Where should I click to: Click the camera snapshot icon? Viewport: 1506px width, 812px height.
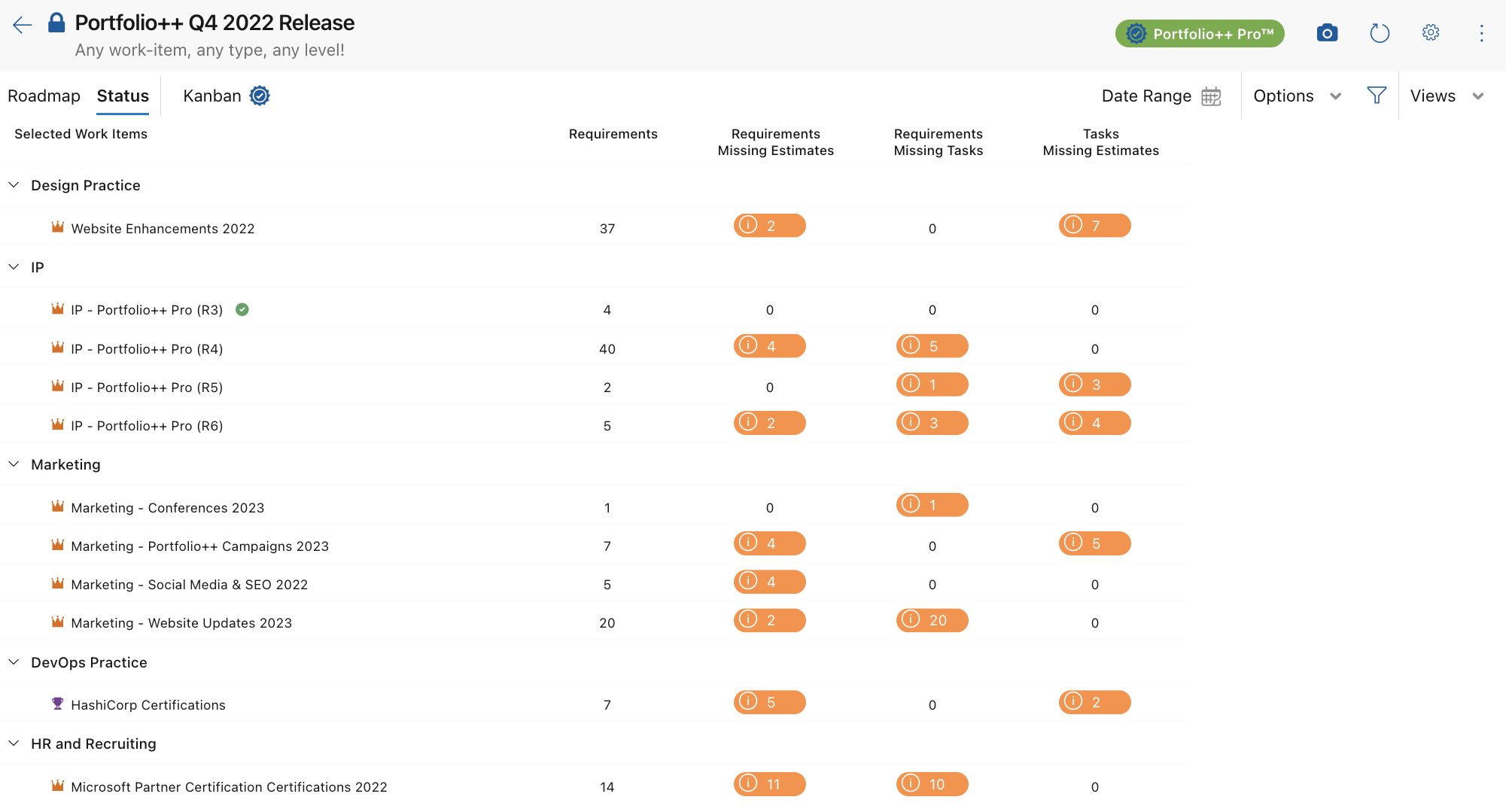point(1327,33)
